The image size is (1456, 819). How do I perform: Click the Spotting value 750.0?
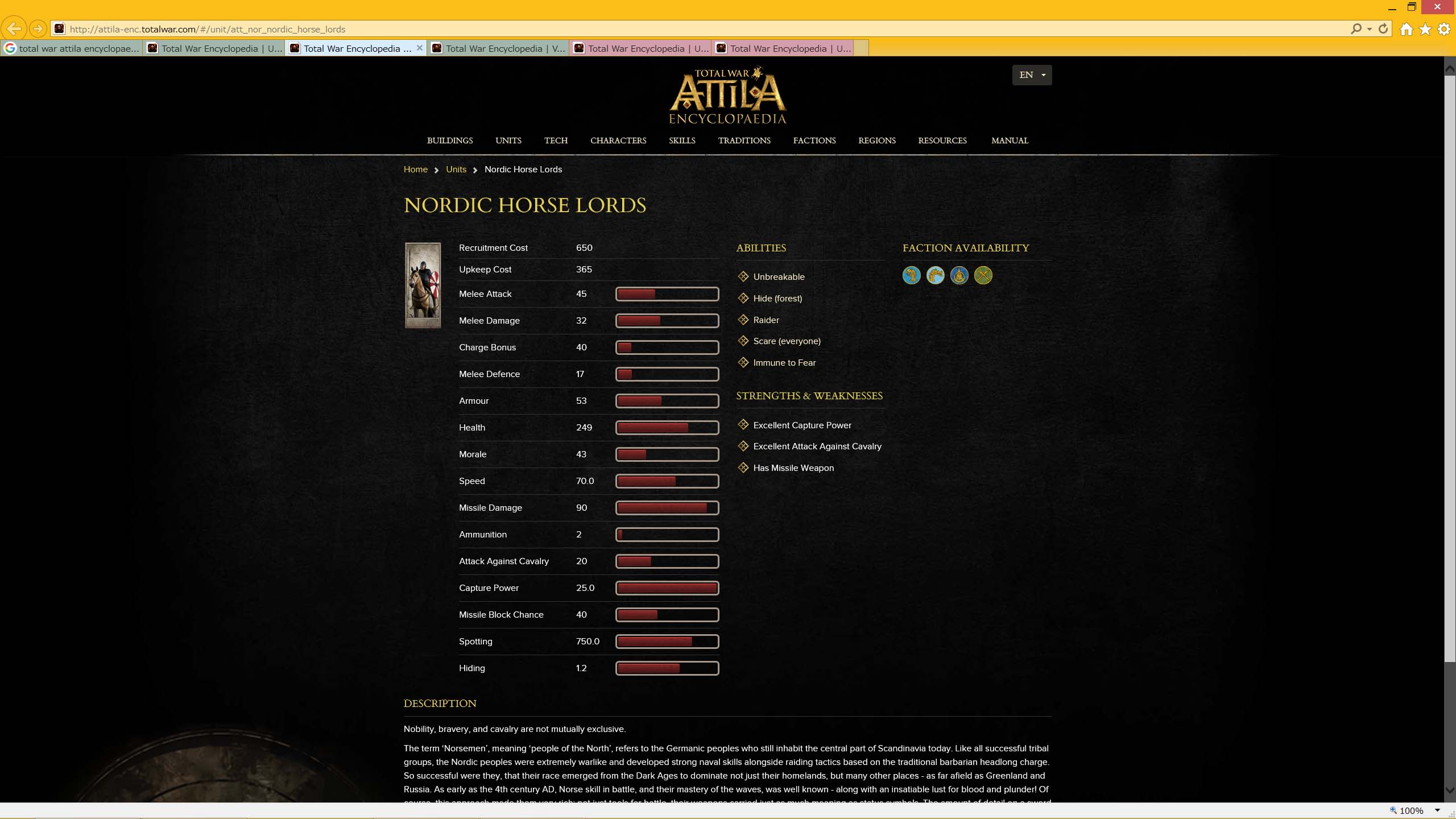point(588,642)
